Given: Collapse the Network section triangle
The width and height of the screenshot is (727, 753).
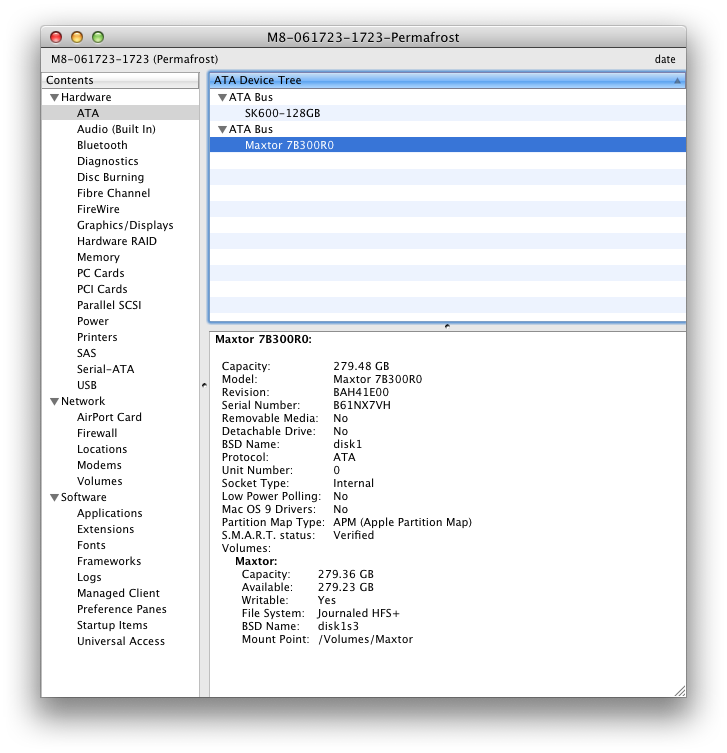Looking at the screenshot, I should click(54, 402).
